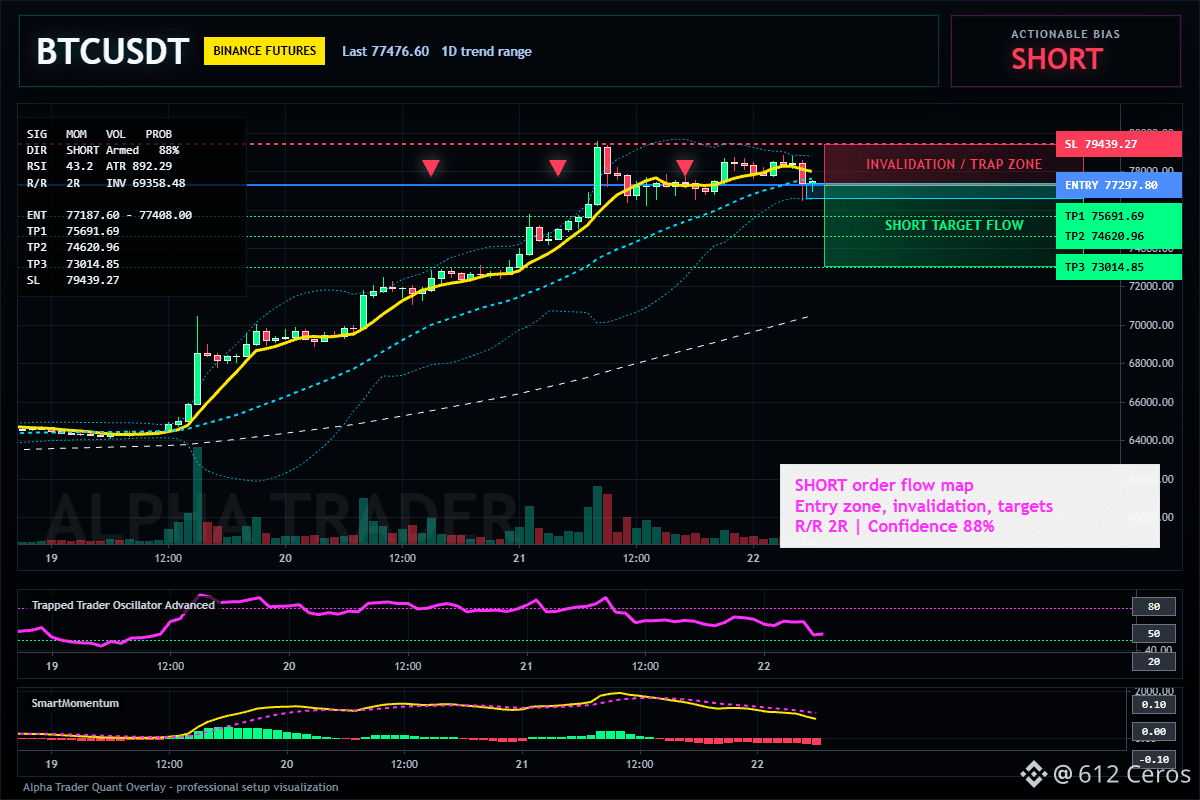Click the 1D trend range text
Image resolution: width=1200 pixels, height=800 pixels.
coord(486,51)
